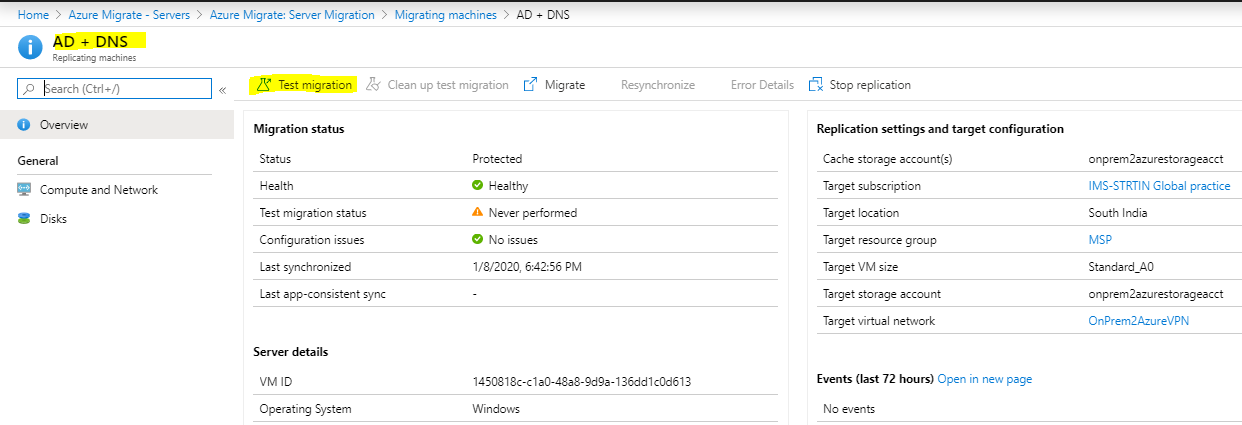
Task: Focus the Search (Ctrl+/) field
Action: pos(115,89)
